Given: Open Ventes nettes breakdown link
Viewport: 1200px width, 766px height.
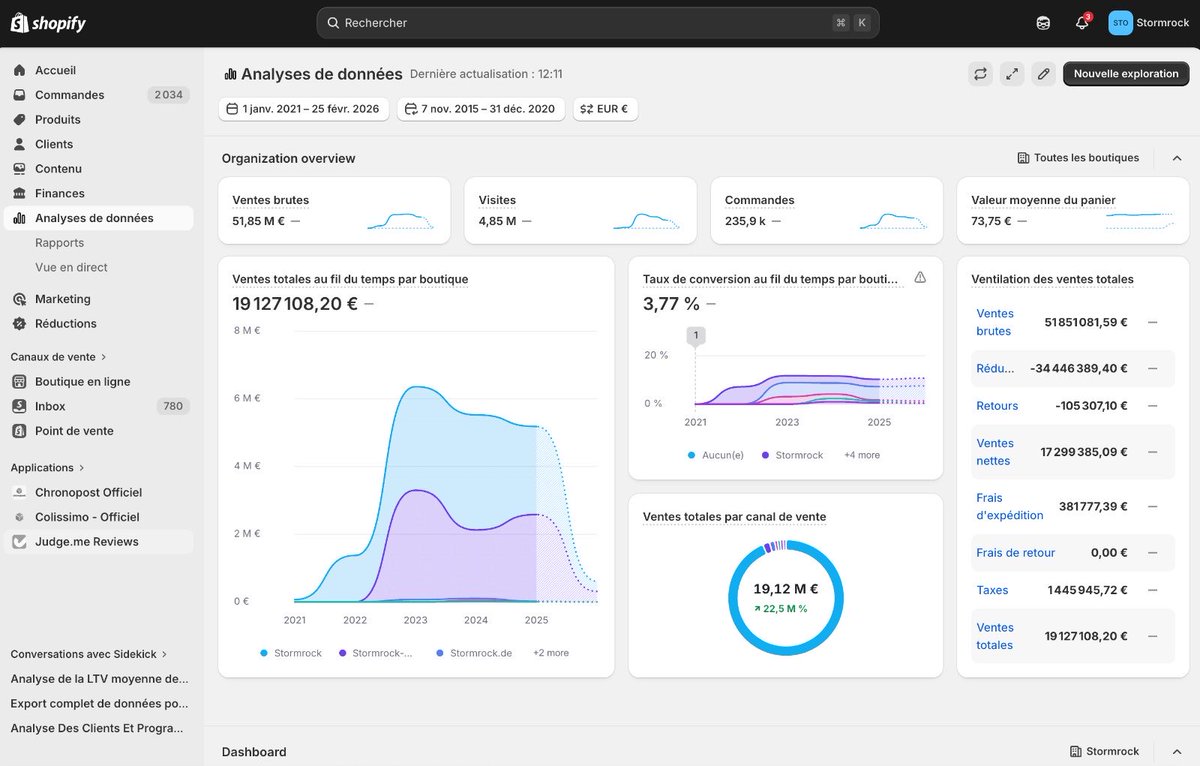Looking at the screenshot, I should point(995,452).
